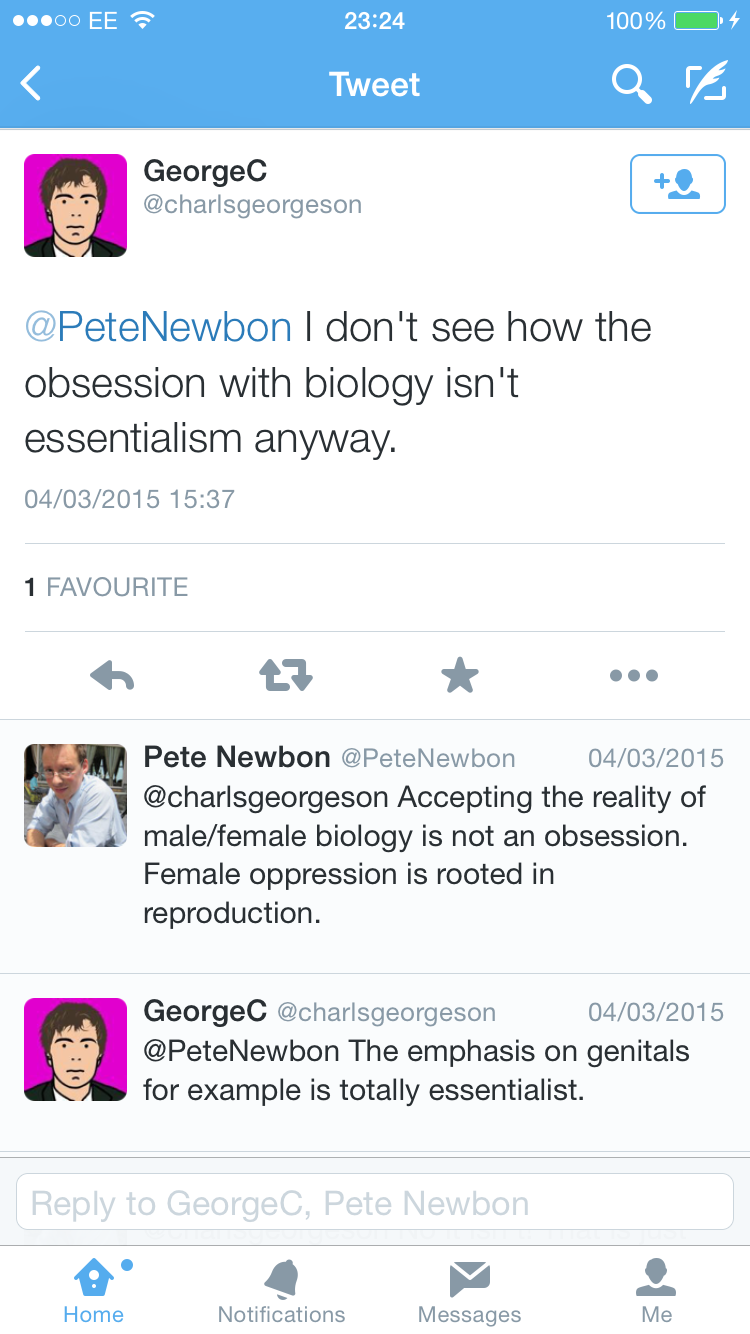The width and height of the screenshot is (750, 1334).
Task: Tap the back arrow icon
Action: (x=32, y=84)
